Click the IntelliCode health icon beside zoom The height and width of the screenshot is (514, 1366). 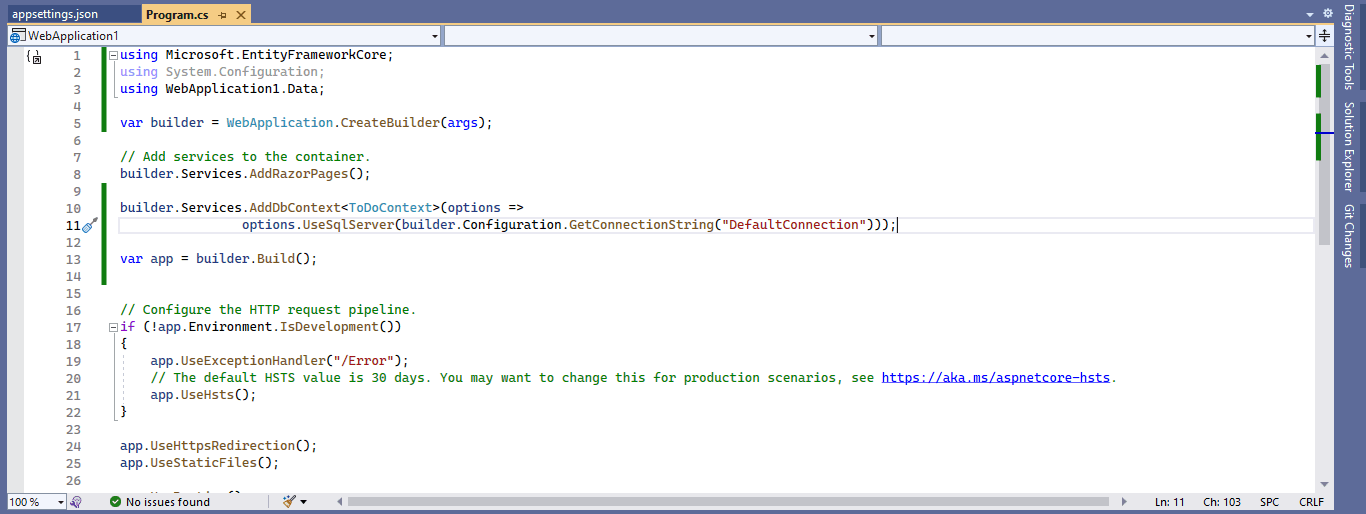point(76,502)
